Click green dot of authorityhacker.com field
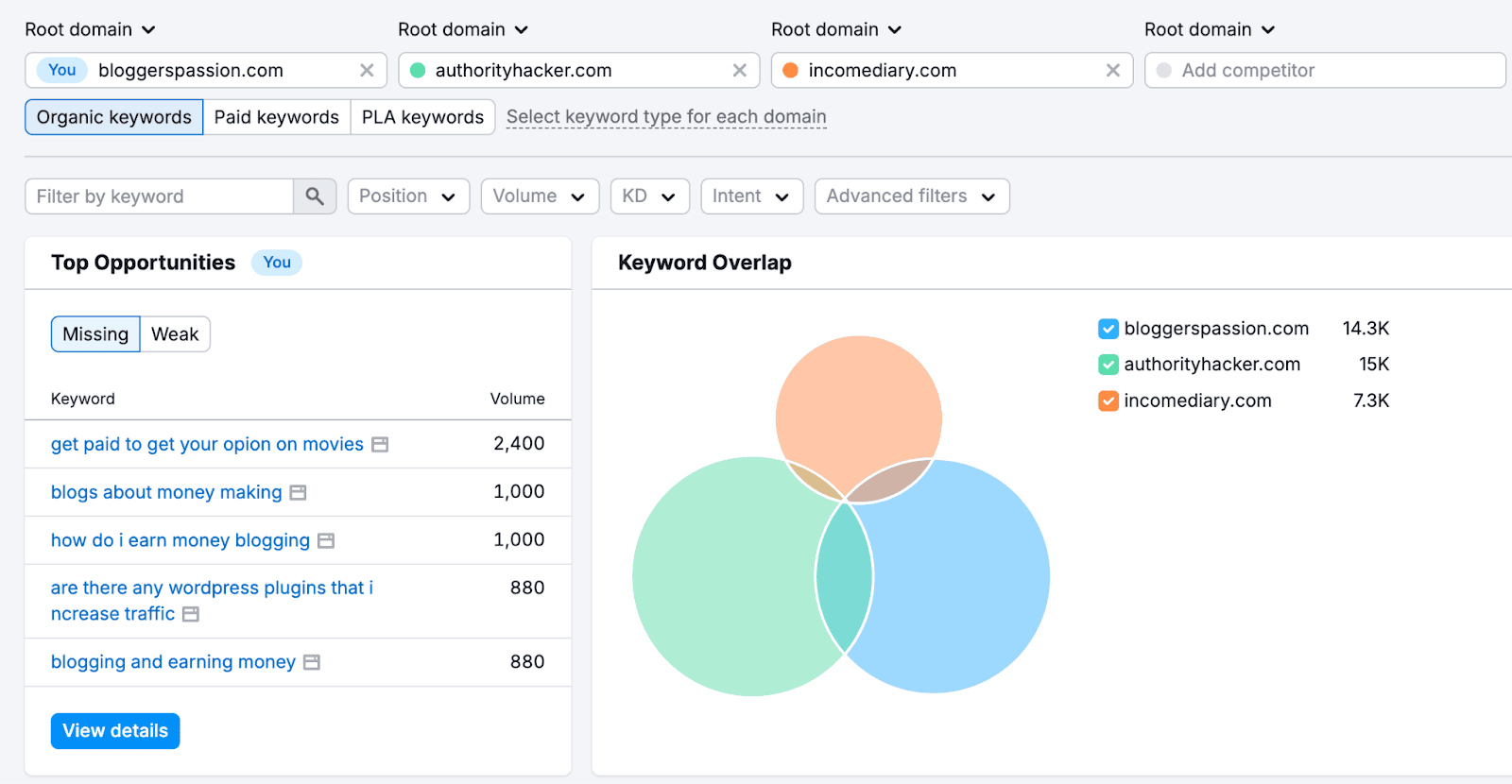 pos(418,70)
